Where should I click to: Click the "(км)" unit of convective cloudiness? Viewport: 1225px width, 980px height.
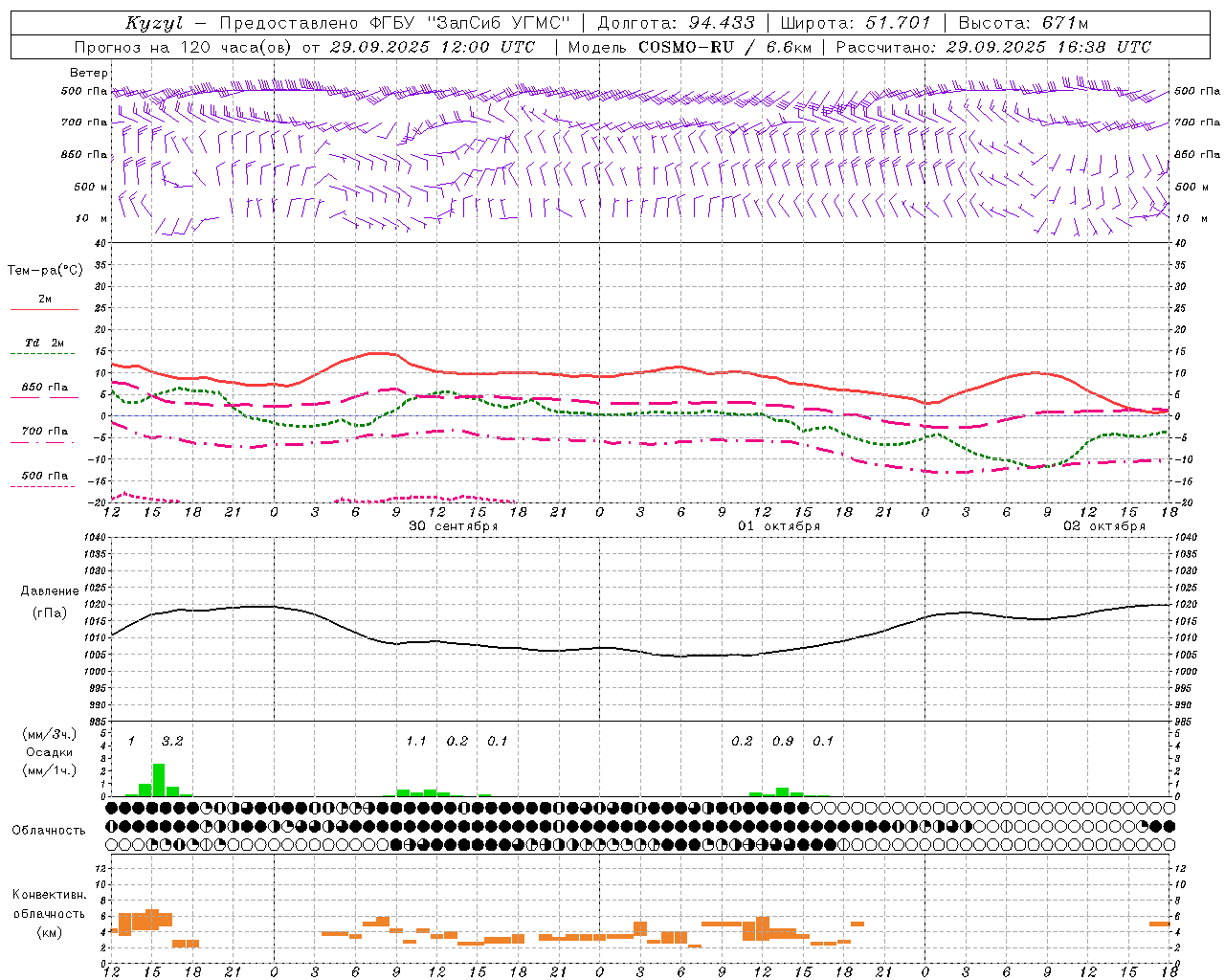coord(50,932)
